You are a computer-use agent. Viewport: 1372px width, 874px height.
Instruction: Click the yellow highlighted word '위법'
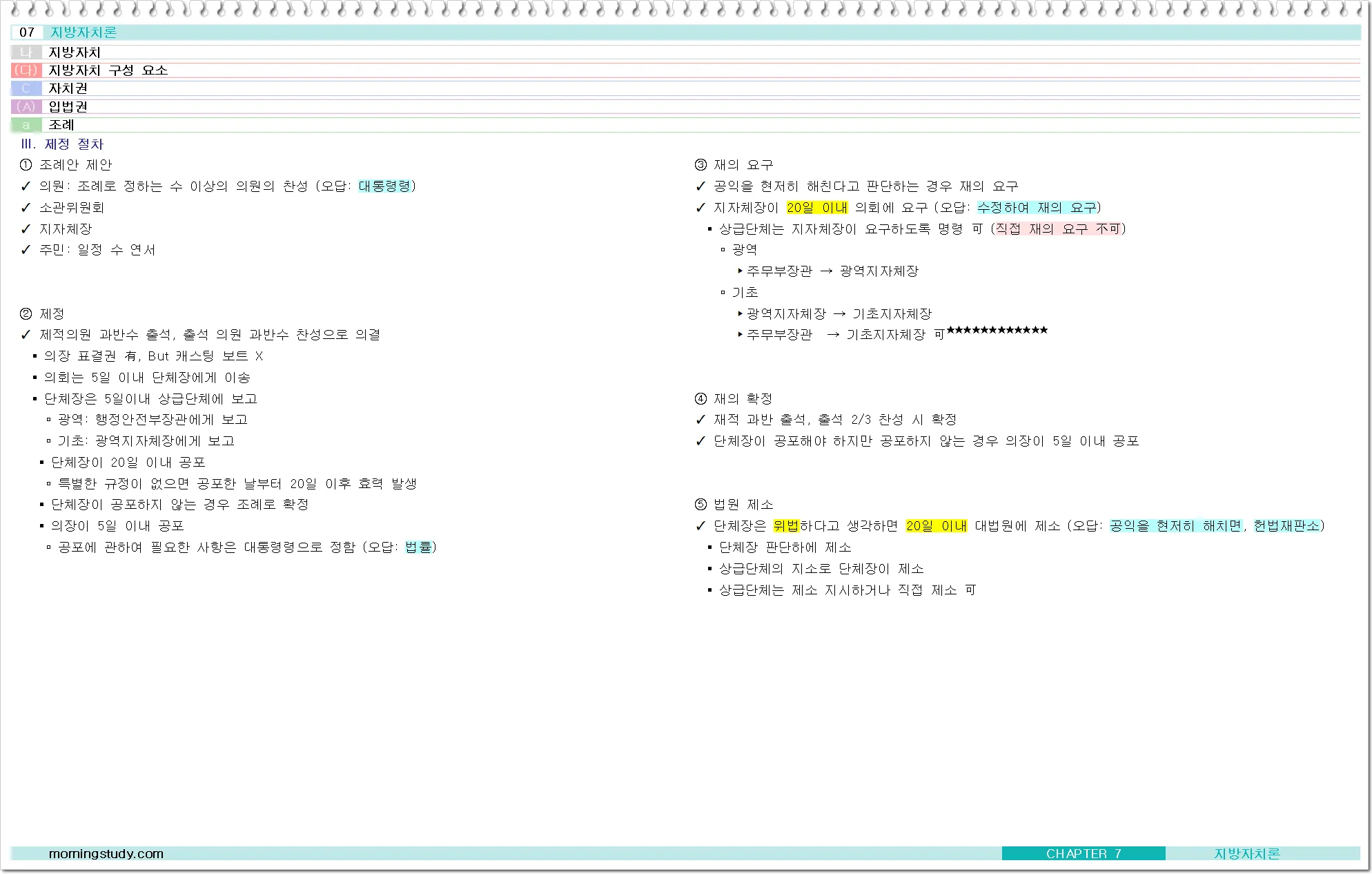pos(785,526)
